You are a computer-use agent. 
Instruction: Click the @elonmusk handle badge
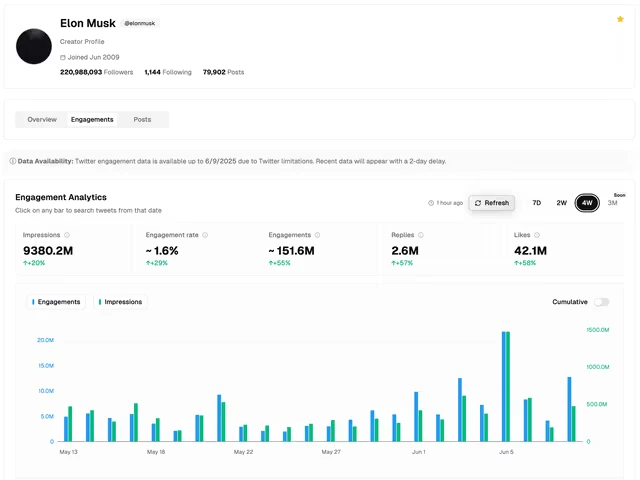point(139,23)
